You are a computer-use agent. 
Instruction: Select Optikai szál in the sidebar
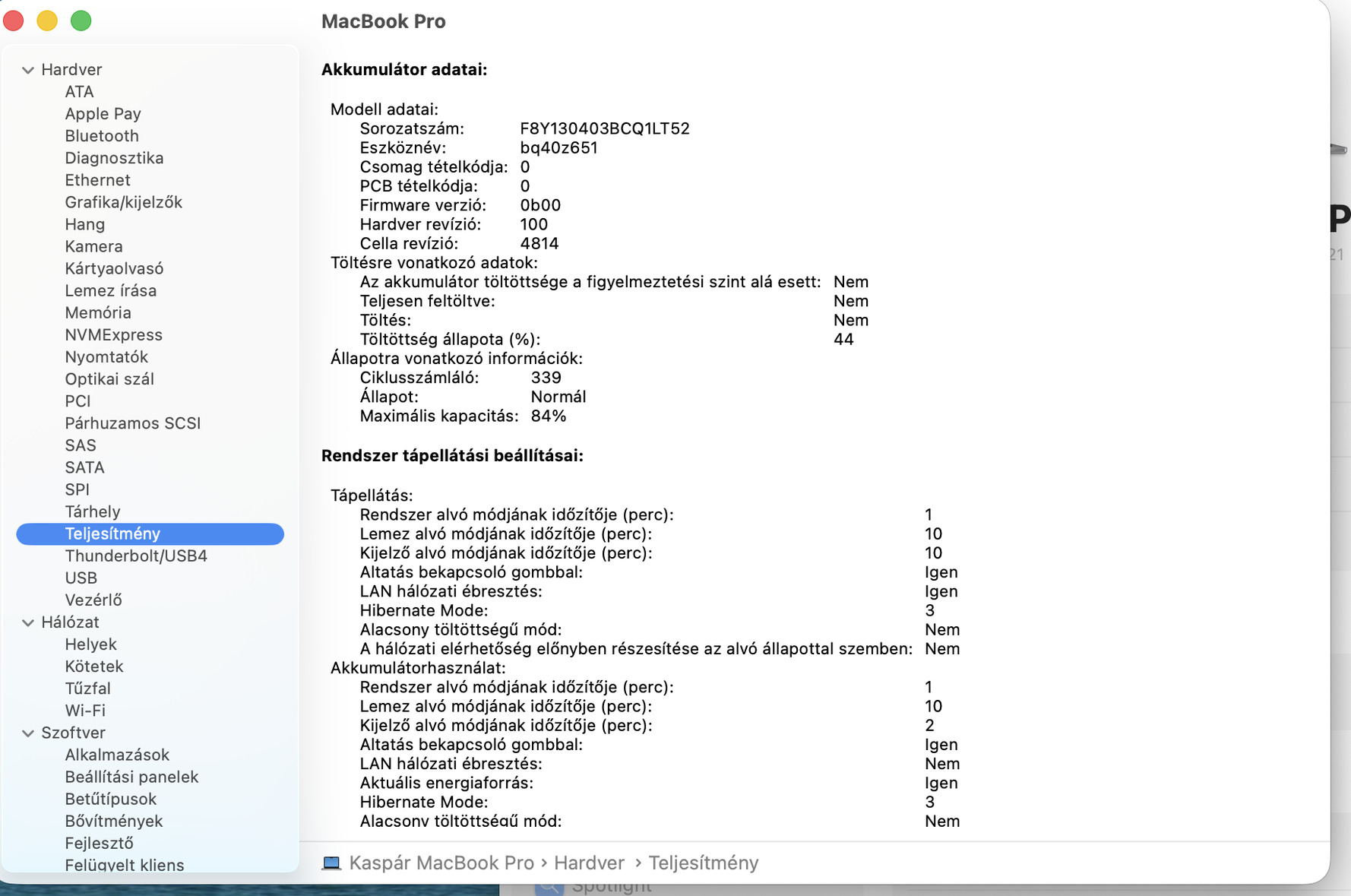click(109, 378)
